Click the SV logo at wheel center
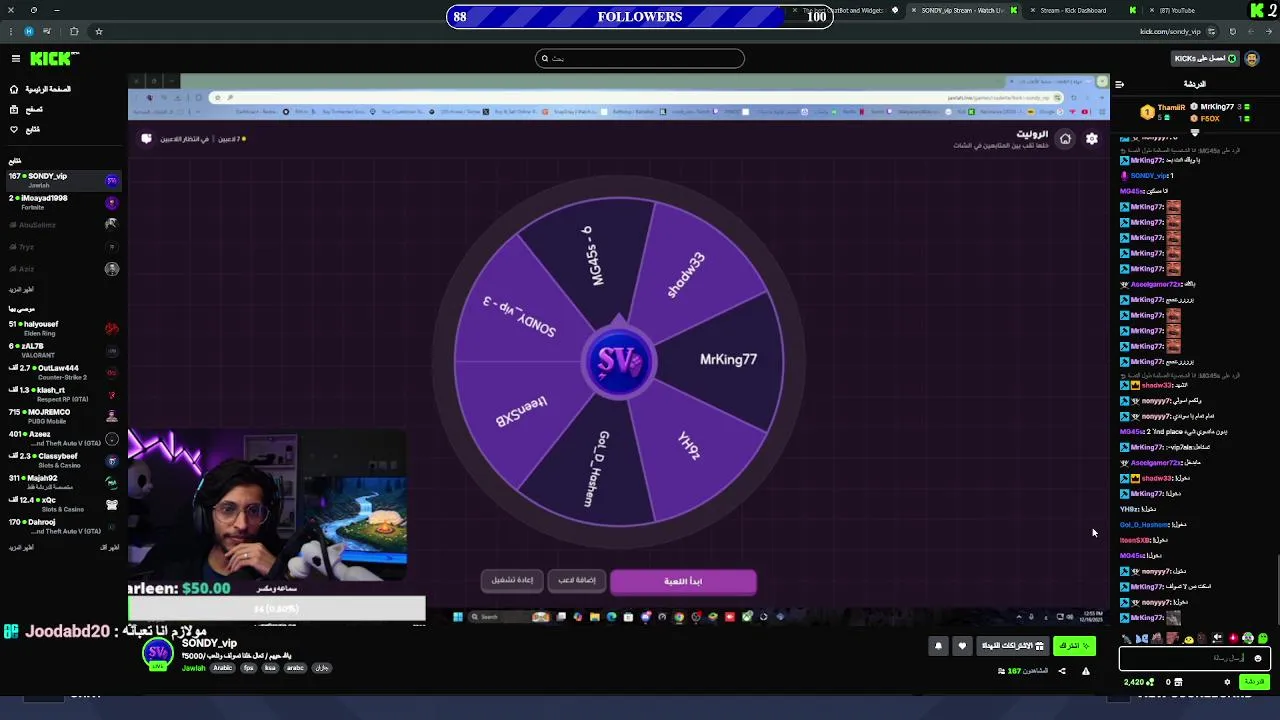This screenshot has width=1280, height=720. pyautogui.click(x=619, y=361)
